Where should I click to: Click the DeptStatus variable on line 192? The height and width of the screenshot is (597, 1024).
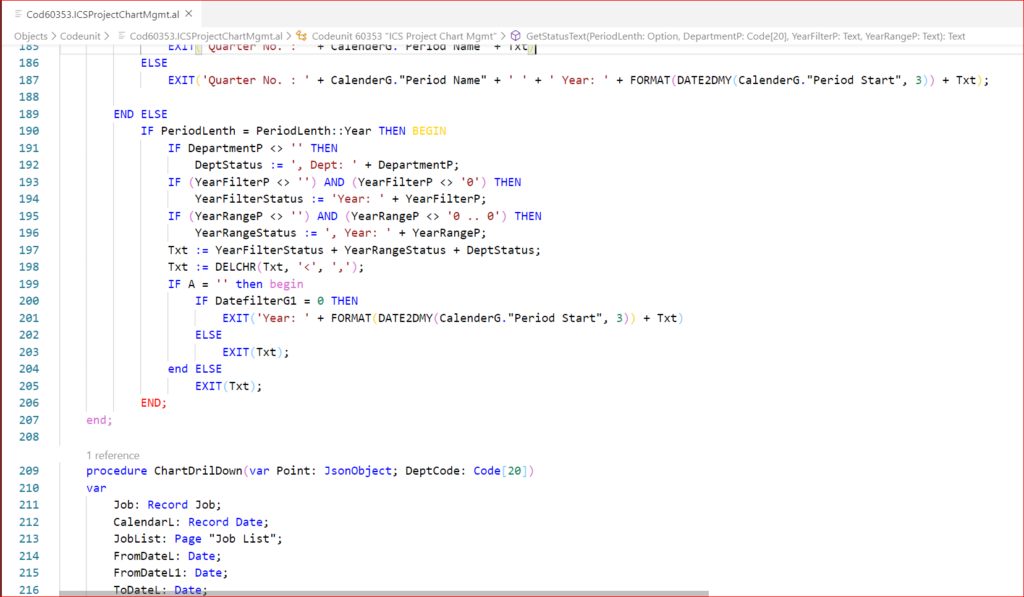coord(229,165)
